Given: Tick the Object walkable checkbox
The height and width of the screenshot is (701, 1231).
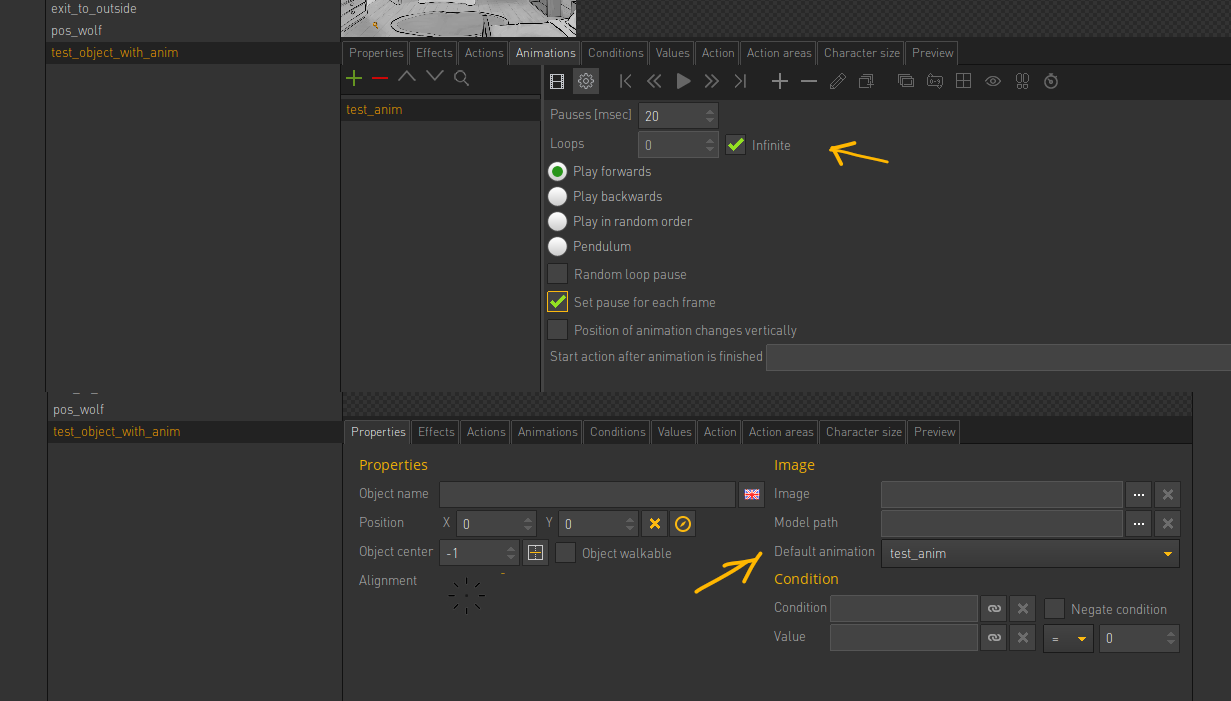Looking at the screenshot, I should tap(566, 553).
